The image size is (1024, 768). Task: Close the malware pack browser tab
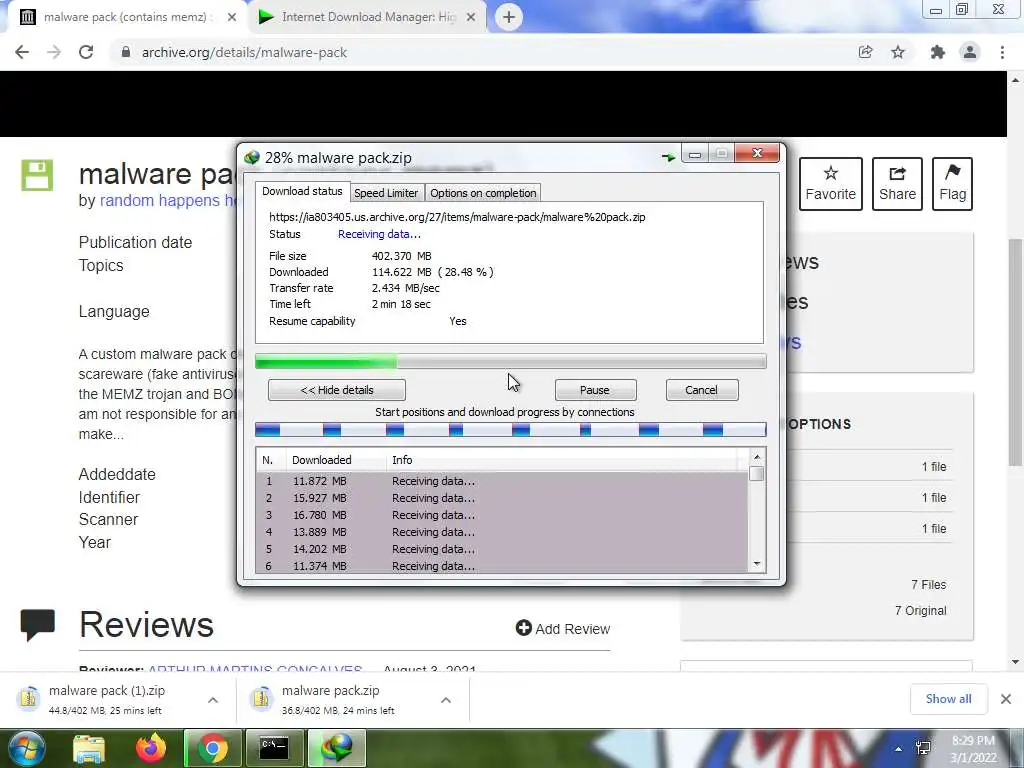coord(232,18)
